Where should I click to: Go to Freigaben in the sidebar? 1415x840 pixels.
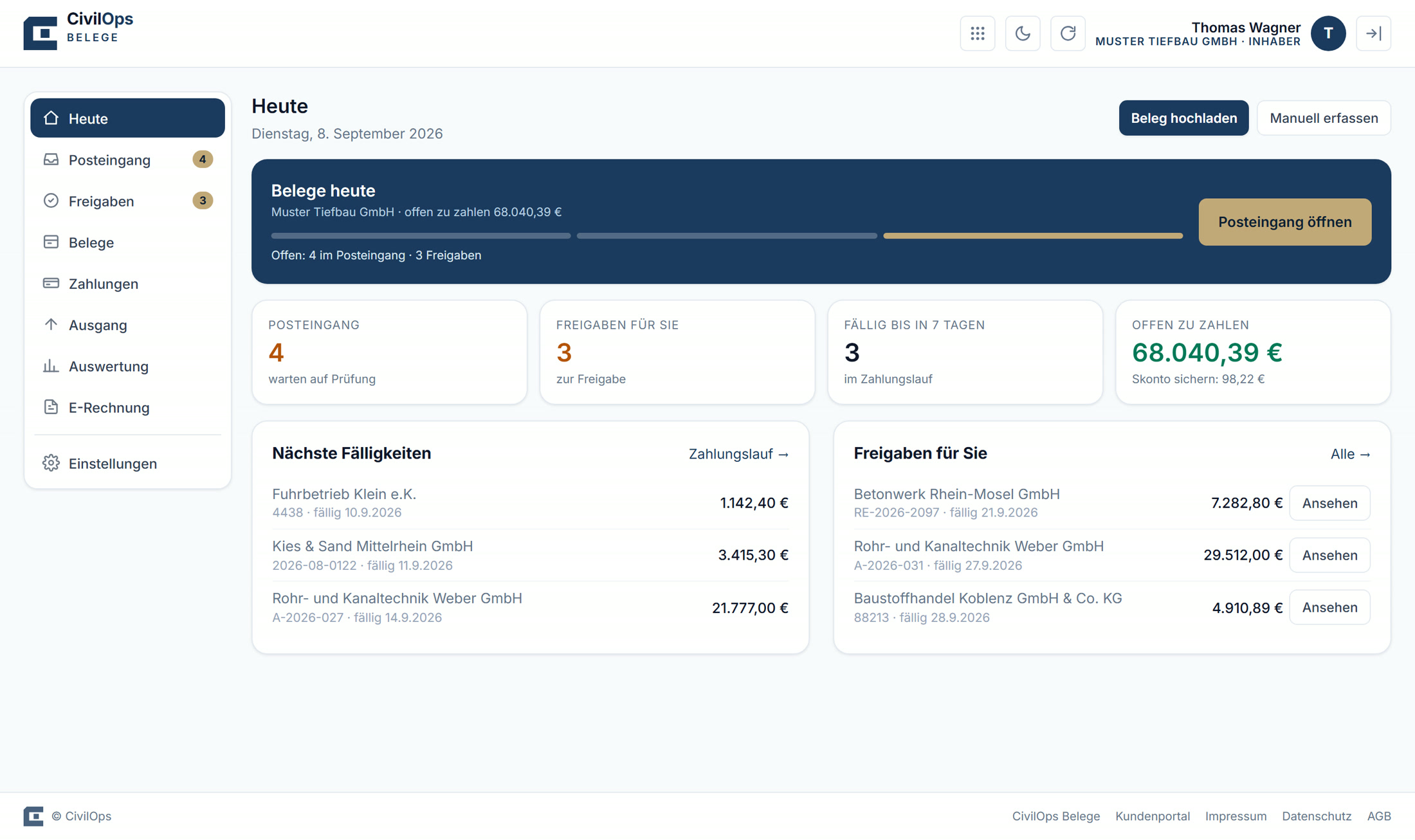click(x=127, y=201)
